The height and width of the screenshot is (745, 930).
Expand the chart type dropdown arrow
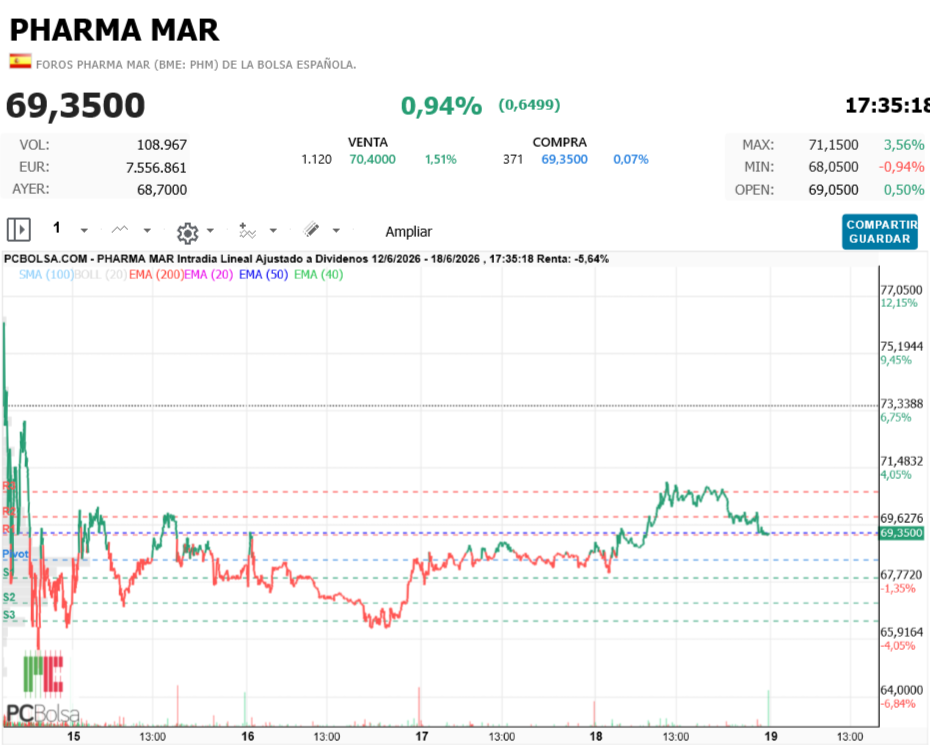tap(147, 230)
